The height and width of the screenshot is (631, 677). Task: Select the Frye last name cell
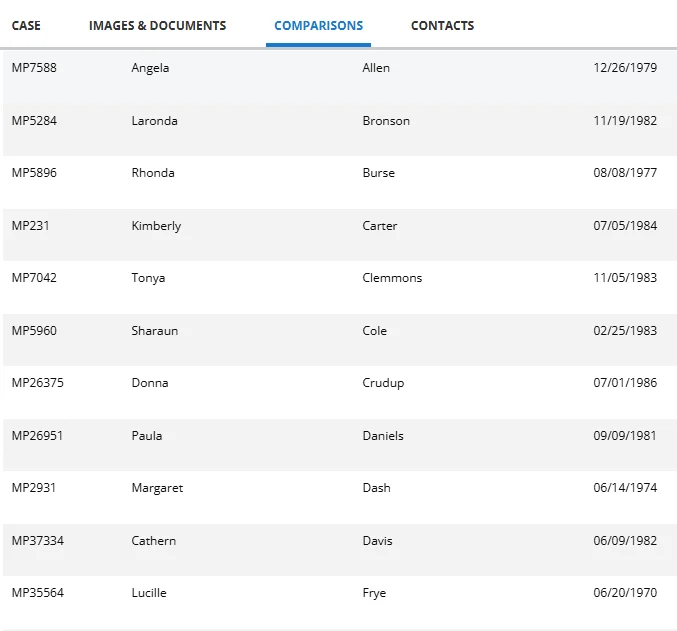[374, 593]
